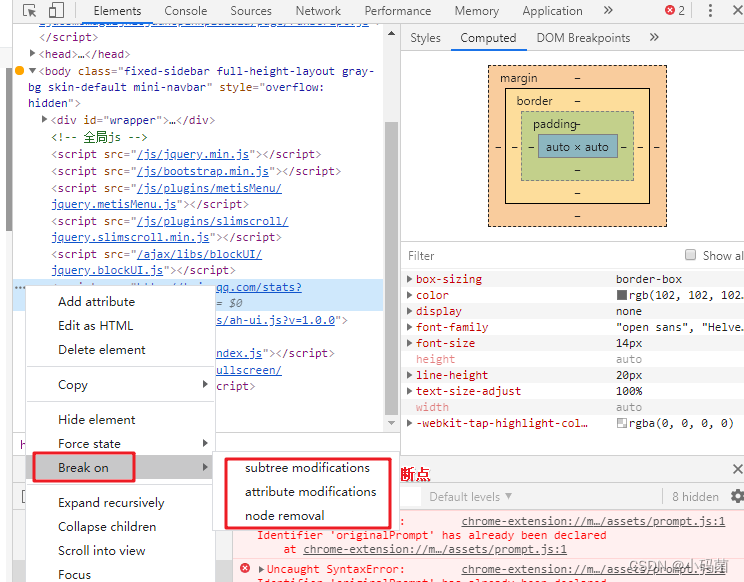Switch to the Styles sidebar tab
Viewport: 744px width, 582px height.
pos(425,37)
